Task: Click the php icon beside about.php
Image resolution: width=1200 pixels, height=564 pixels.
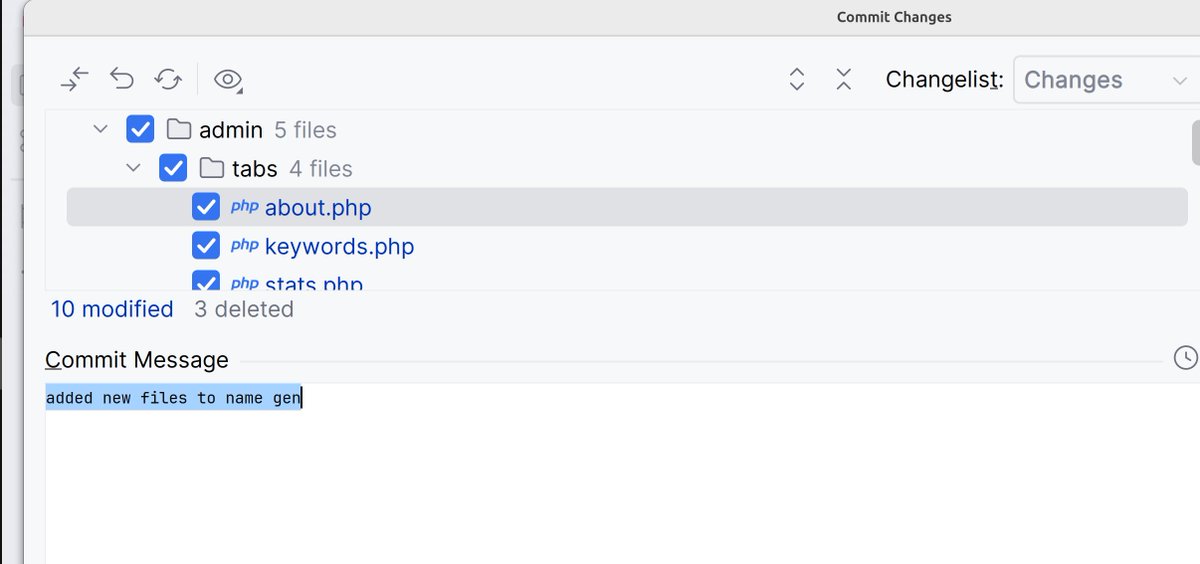Action: pyautogui.click(x=244, y=206)
